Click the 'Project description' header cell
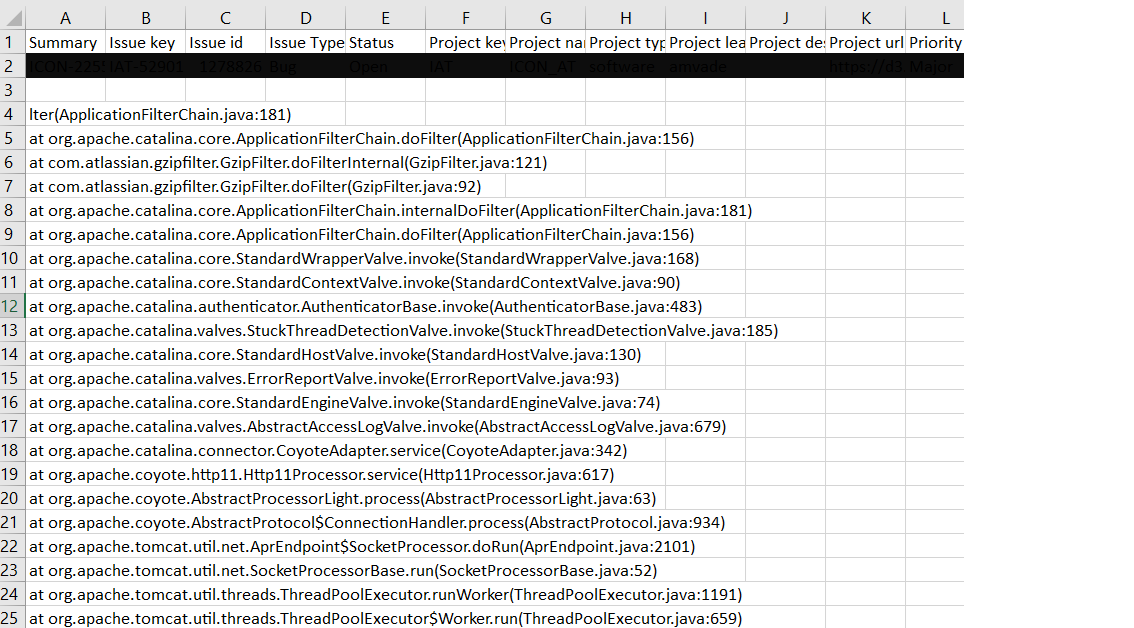 coord(785,42)
